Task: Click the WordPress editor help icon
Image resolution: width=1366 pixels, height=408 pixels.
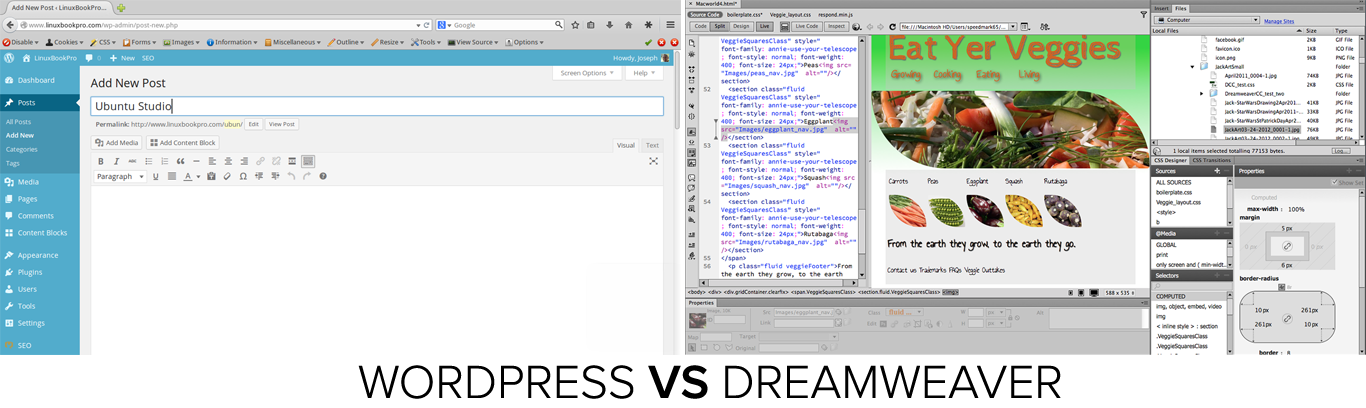Action: click(x=323, y=176)
